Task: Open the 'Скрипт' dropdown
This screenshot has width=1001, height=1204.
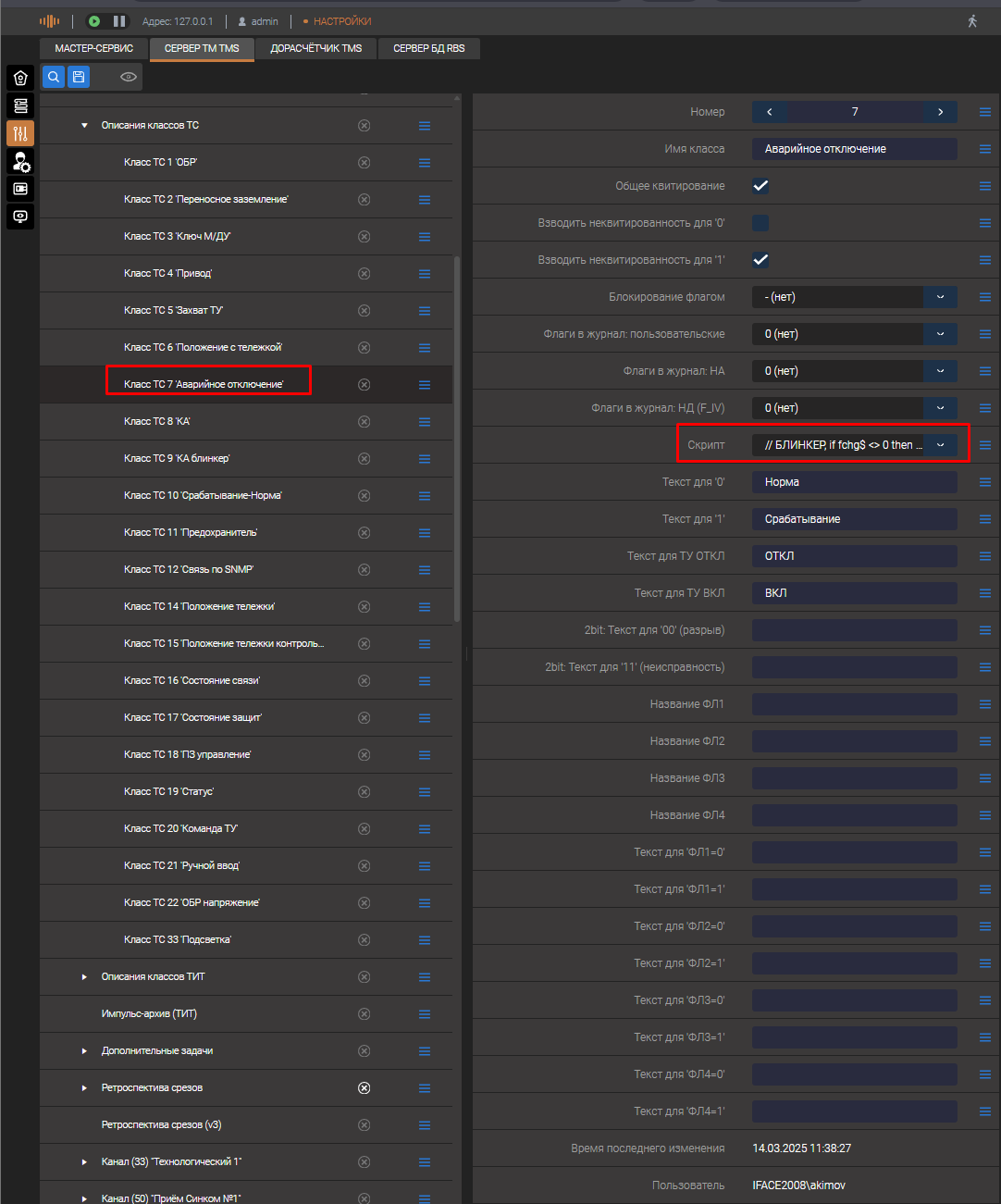Action: coord(940,445)
